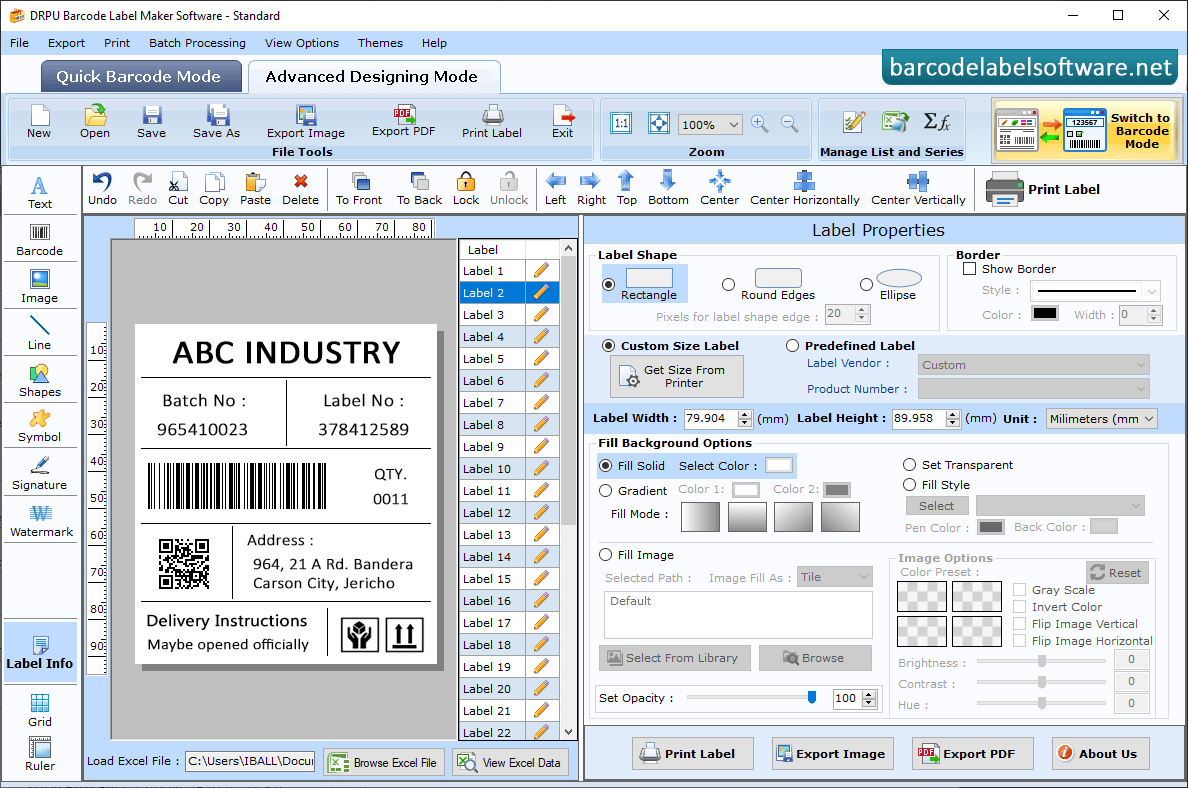Center object horizontally
Viewport: 1188px width, 788px height.
[805, 189]
